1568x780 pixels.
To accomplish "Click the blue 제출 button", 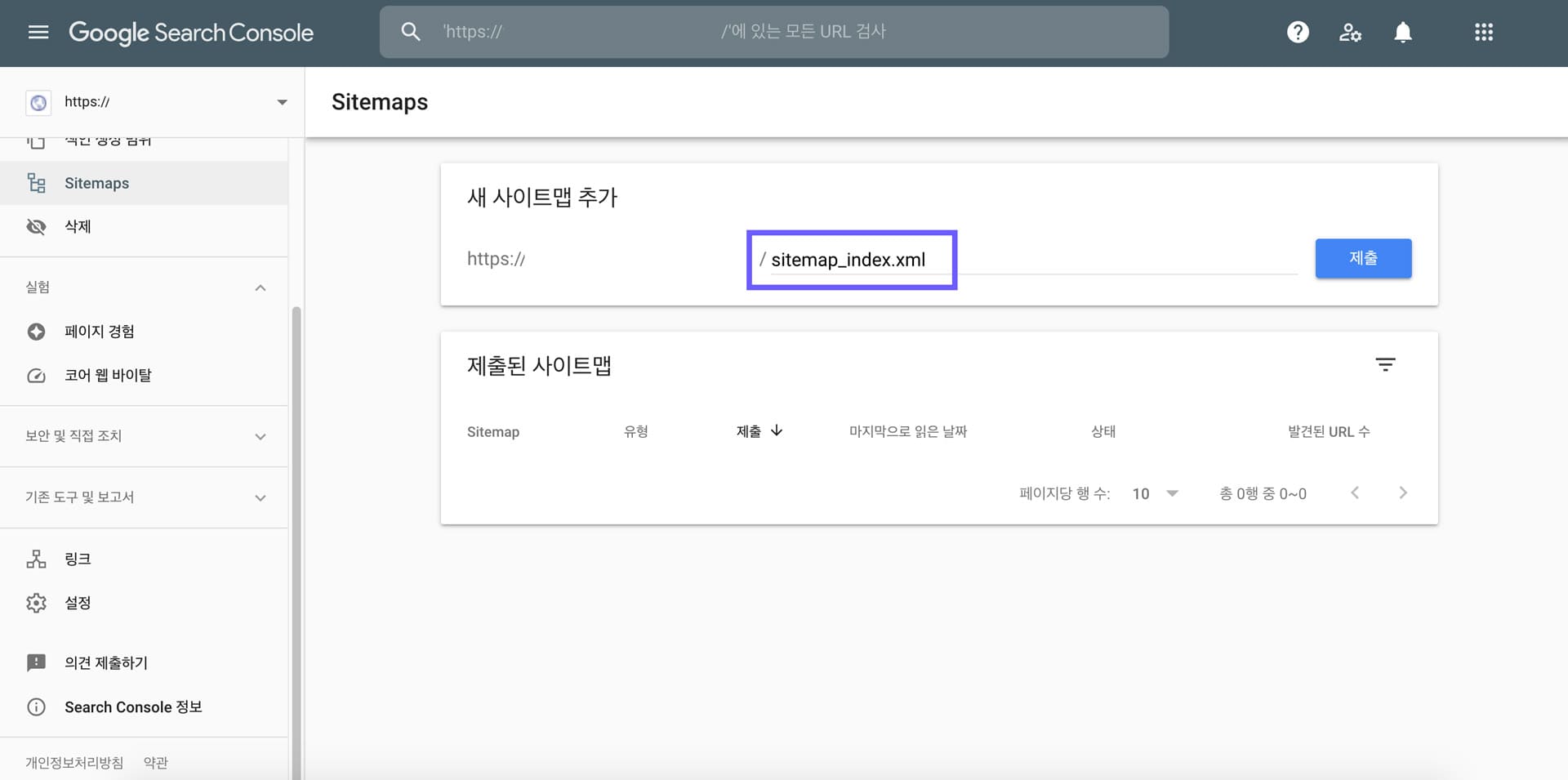I will click(1362, 258).
